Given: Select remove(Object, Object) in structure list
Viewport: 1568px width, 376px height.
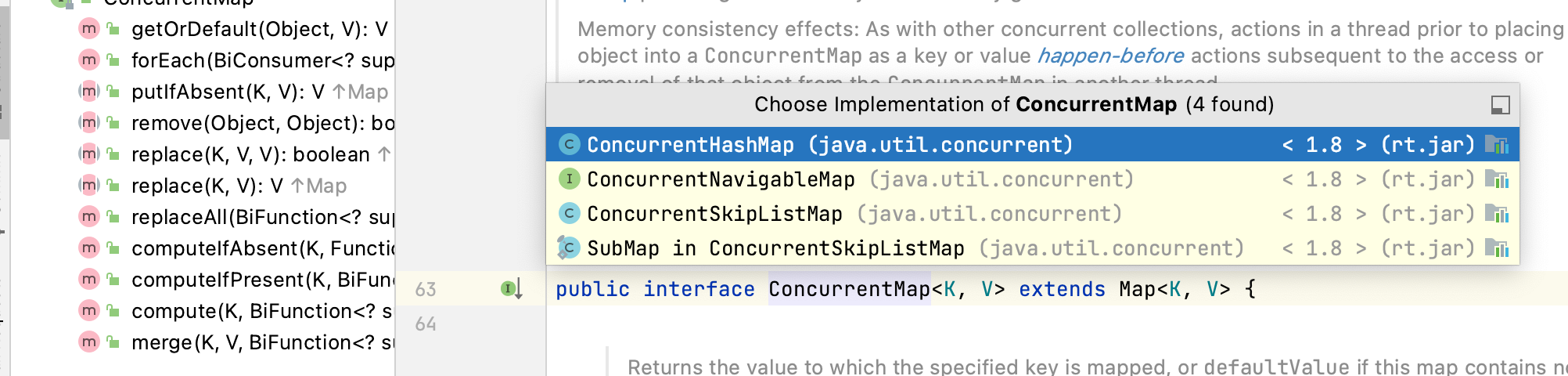Looking at the screenshot, I should tap(262, 123).
